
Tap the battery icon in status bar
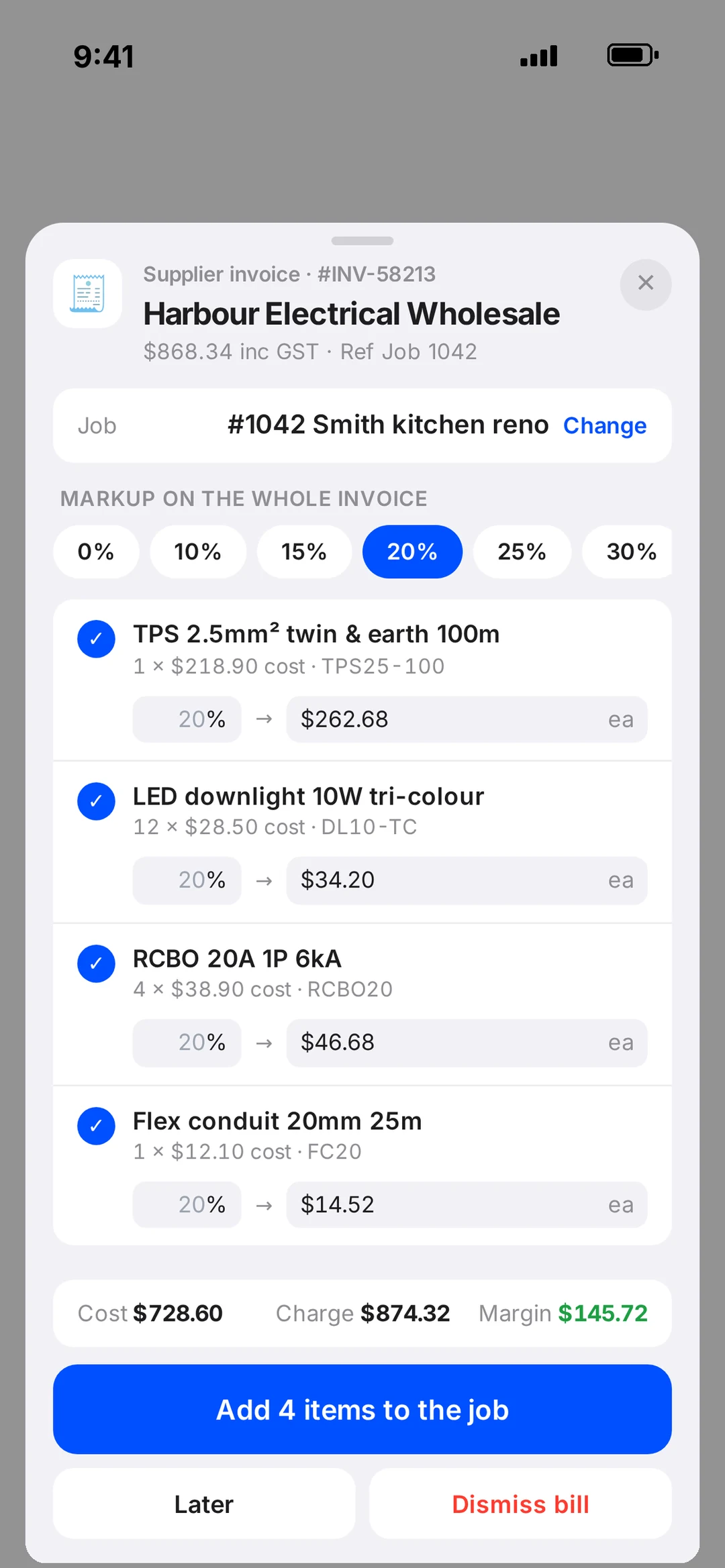tap(632, 55)
